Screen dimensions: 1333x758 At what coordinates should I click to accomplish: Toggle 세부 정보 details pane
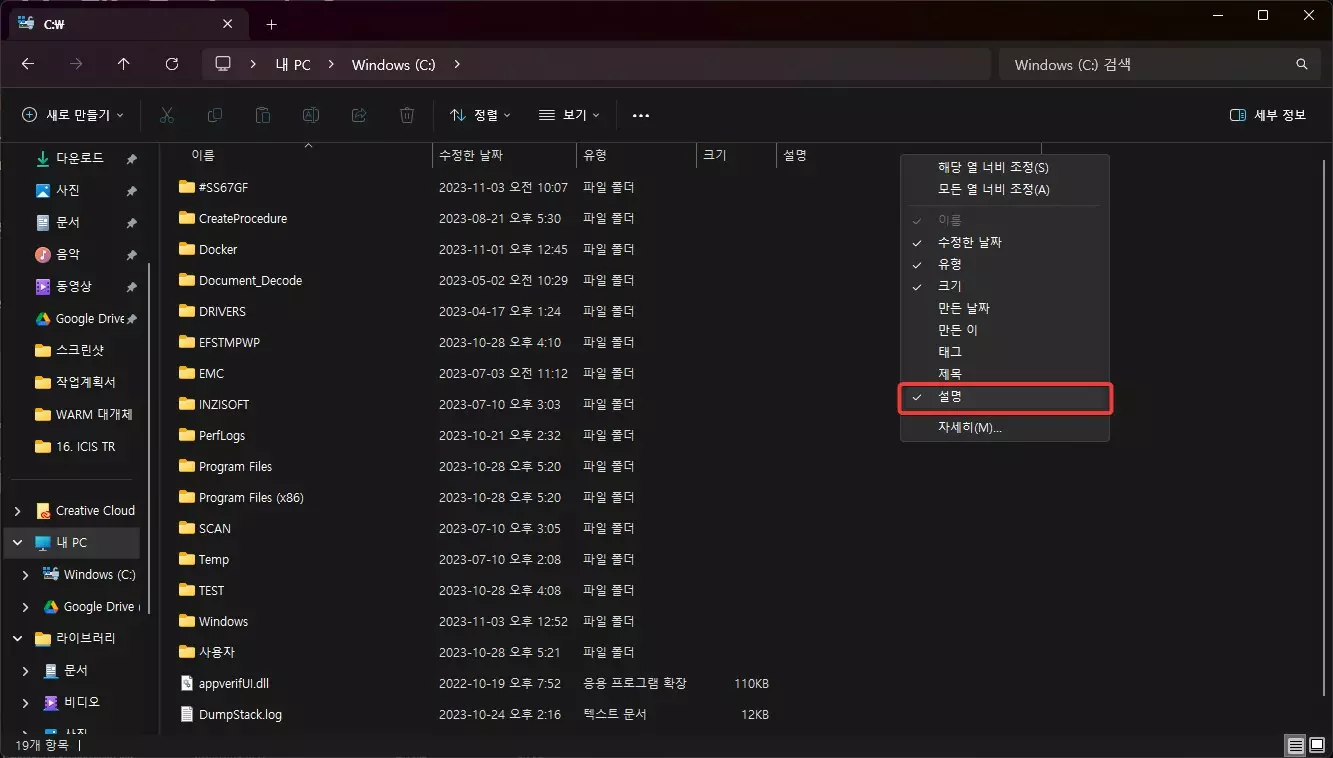pyautogui.click(x=1268, y=115)
